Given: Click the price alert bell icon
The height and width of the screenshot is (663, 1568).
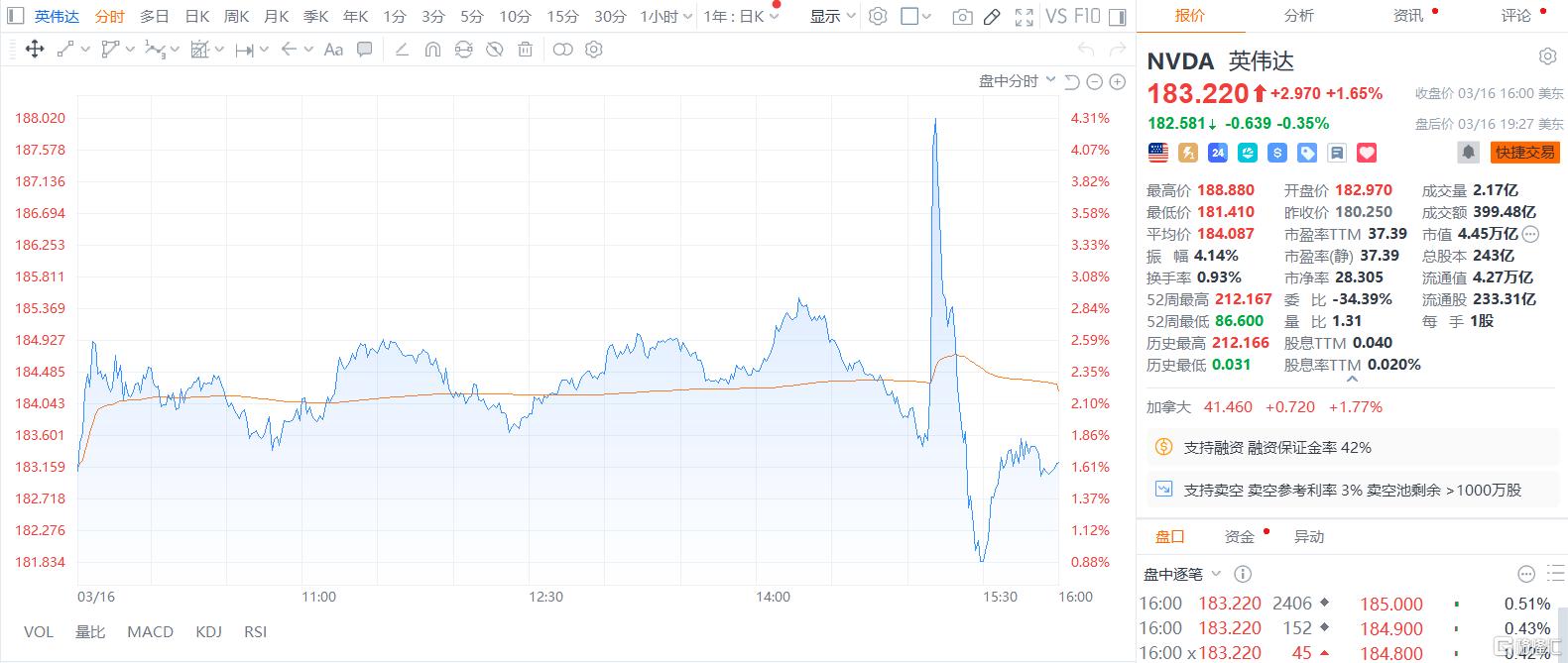Looking at the screenshot, I should pyautogui.click(x=1468, y=153).
